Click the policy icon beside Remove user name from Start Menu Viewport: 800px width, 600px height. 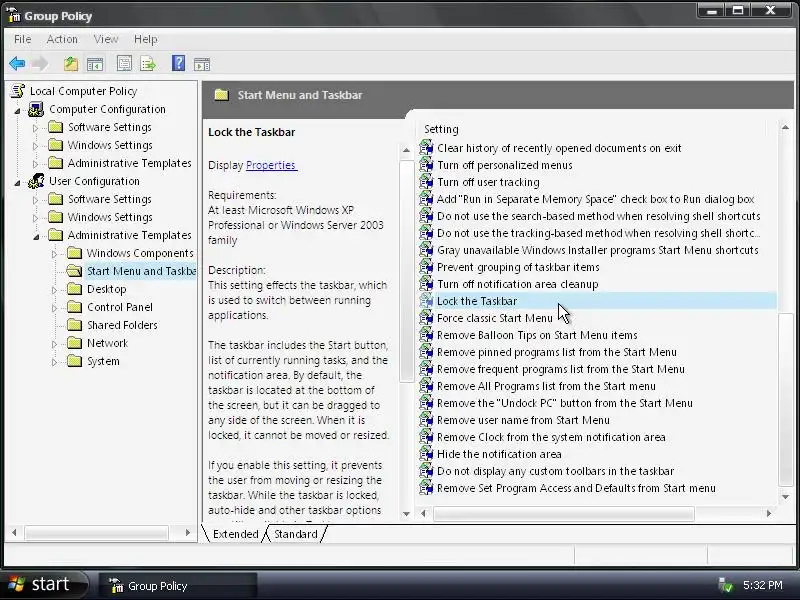pyautogui.click(x=426, y=420)
